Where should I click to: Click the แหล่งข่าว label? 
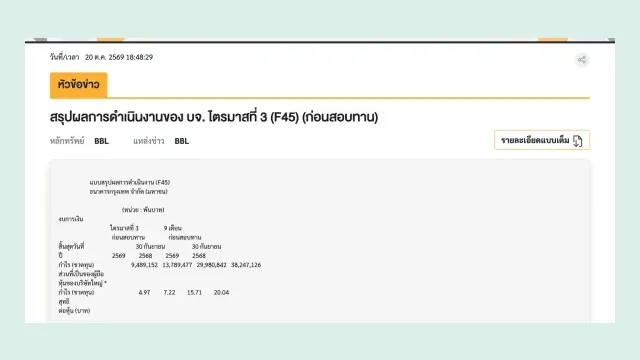tap(149, 141)
